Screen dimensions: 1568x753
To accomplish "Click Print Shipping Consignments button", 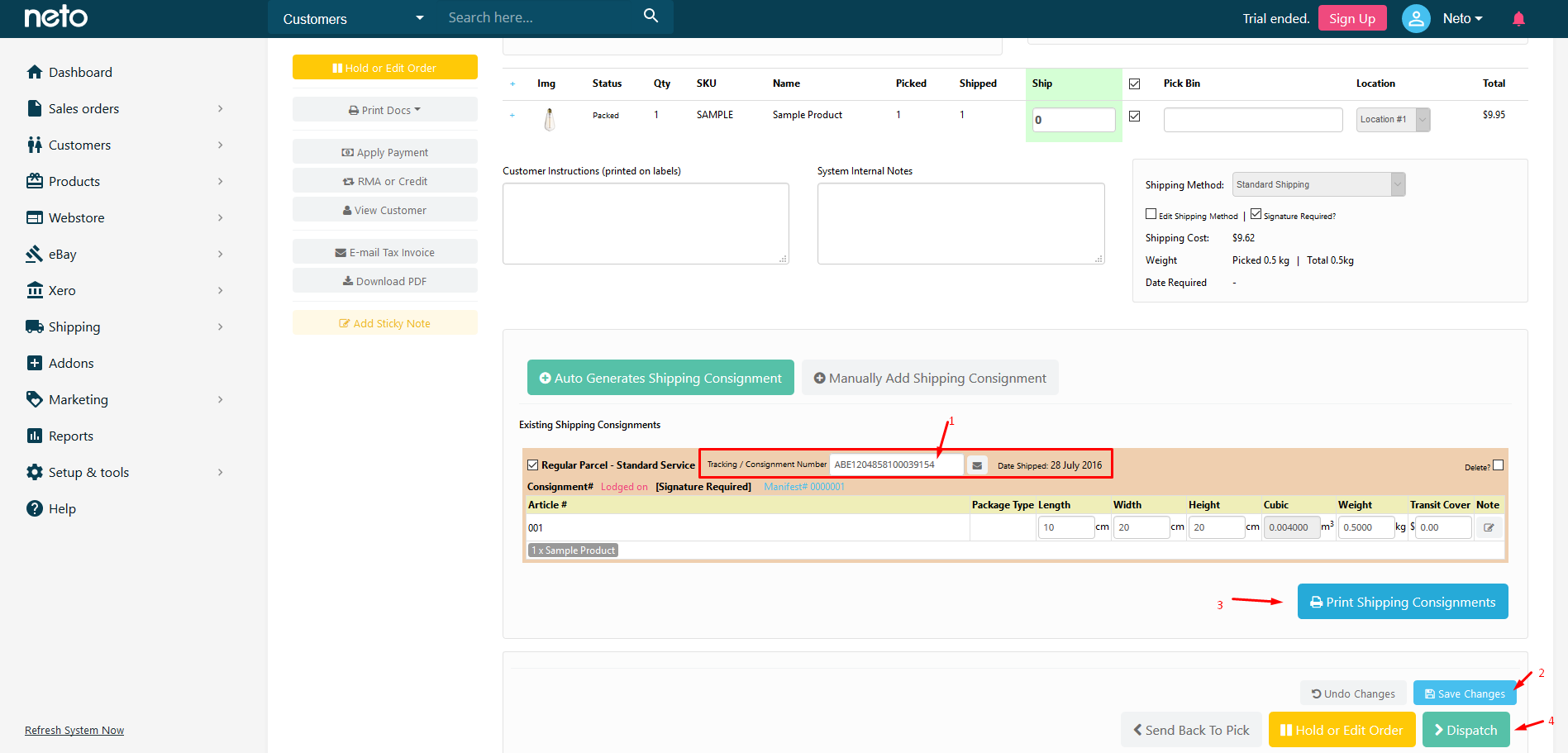I will [1402, 602].
